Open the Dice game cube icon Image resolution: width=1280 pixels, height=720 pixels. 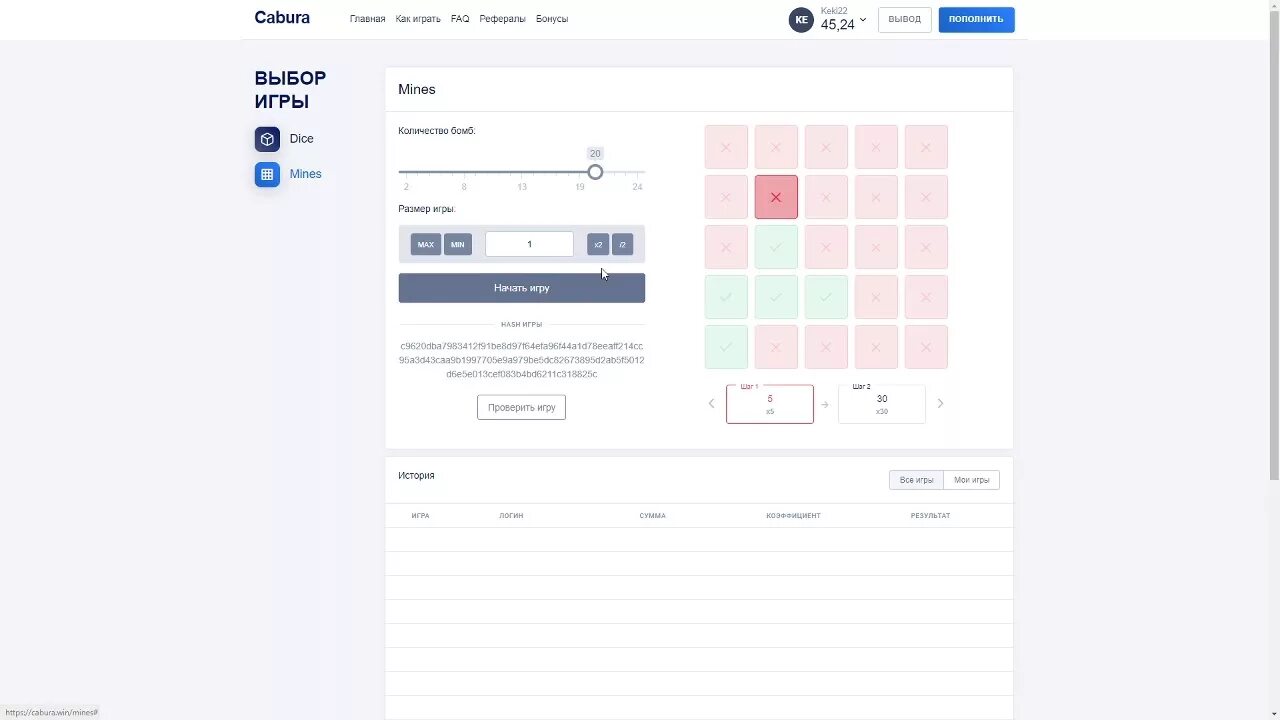coord(267,139)
